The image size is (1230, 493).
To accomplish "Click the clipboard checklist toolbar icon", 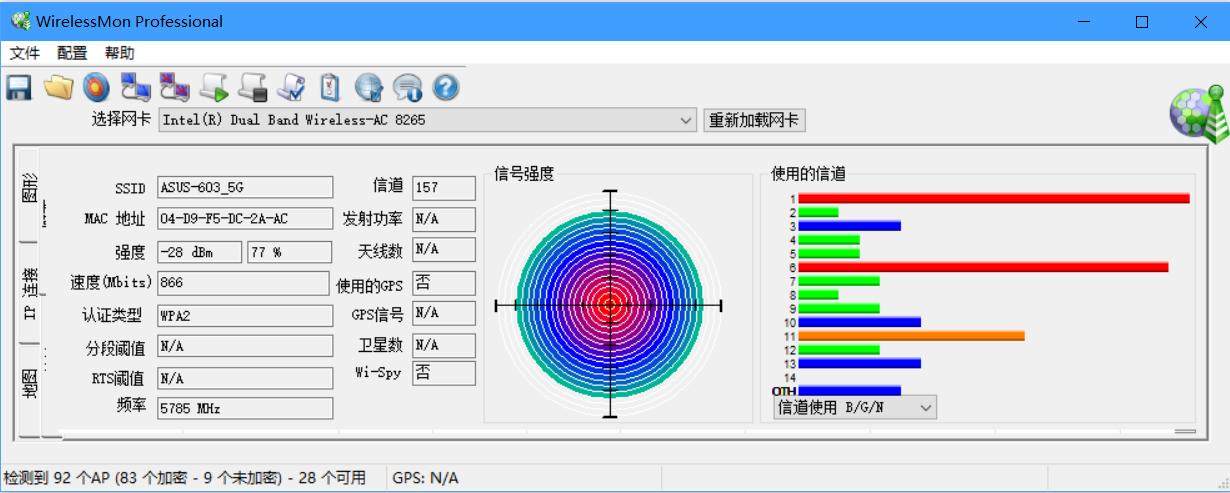I will tap(330, 88).
